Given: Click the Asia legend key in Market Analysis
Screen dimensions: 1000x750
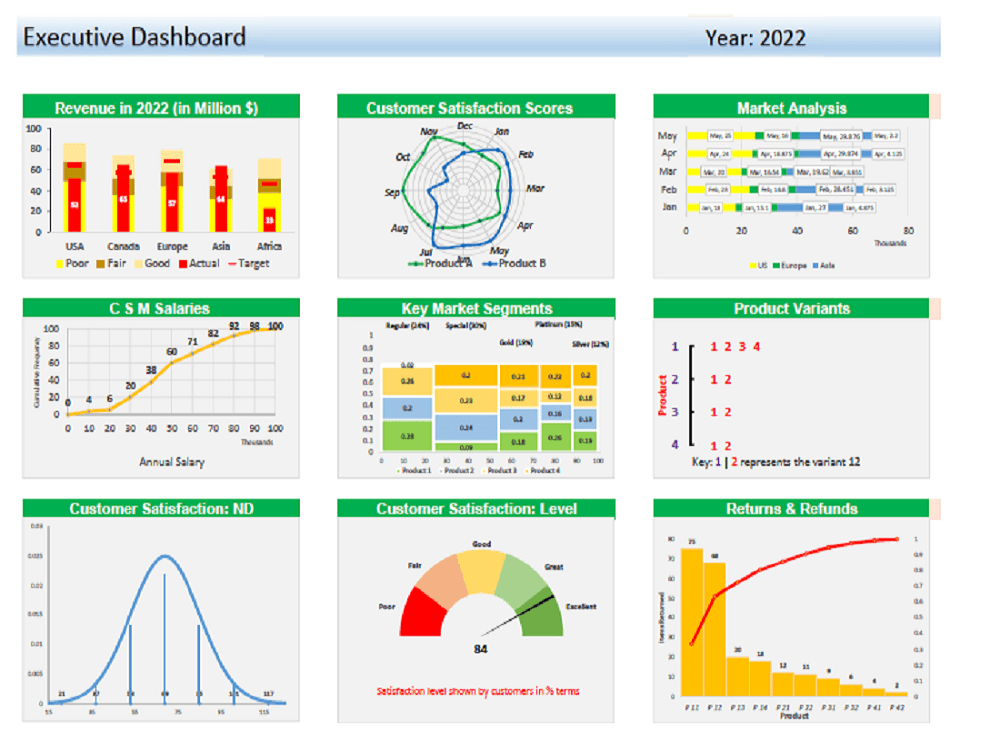Looking at the screenshot, I should tap(815, 265).
